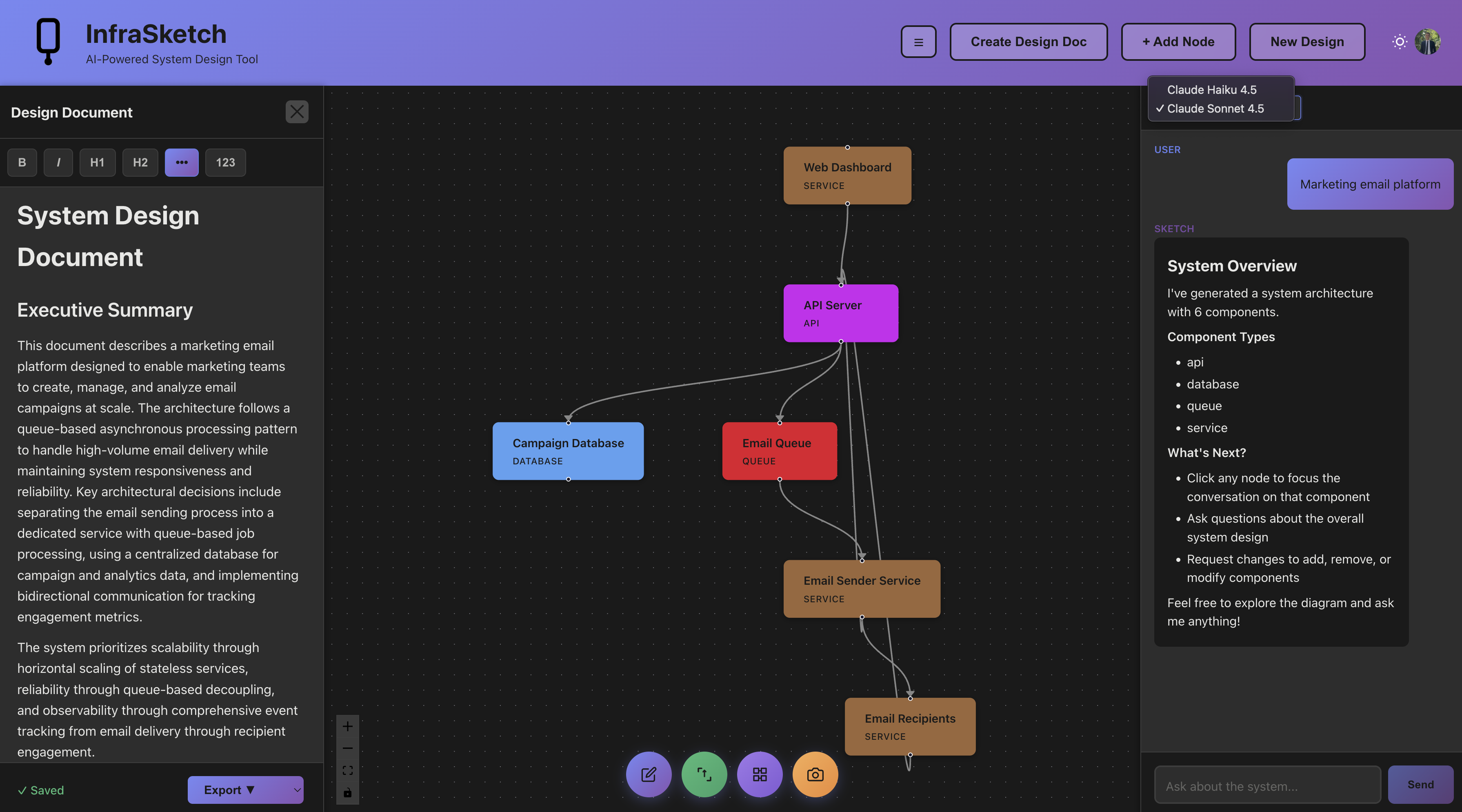Open the Export dropdown
Screen dimensions: 1462x812
point(245,790)
